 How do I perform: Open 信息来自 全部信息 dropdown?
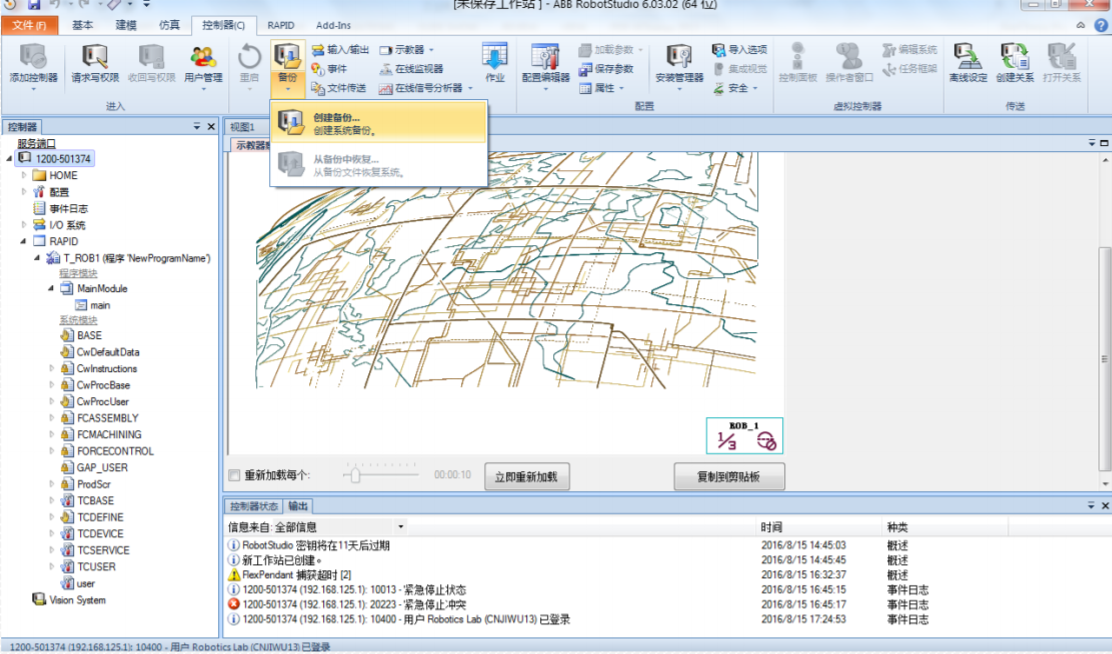401,526
